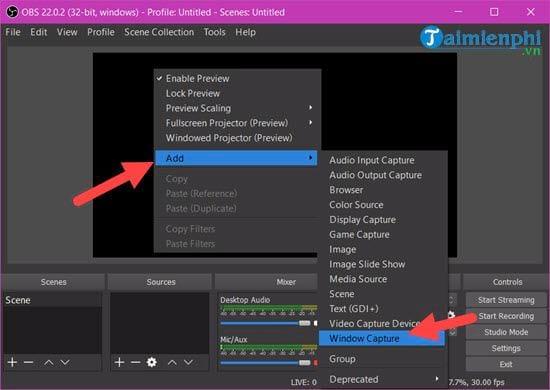Open source properties gear icon
The width and height of the screenshot is (550, 390).
[x=152, y=362]
